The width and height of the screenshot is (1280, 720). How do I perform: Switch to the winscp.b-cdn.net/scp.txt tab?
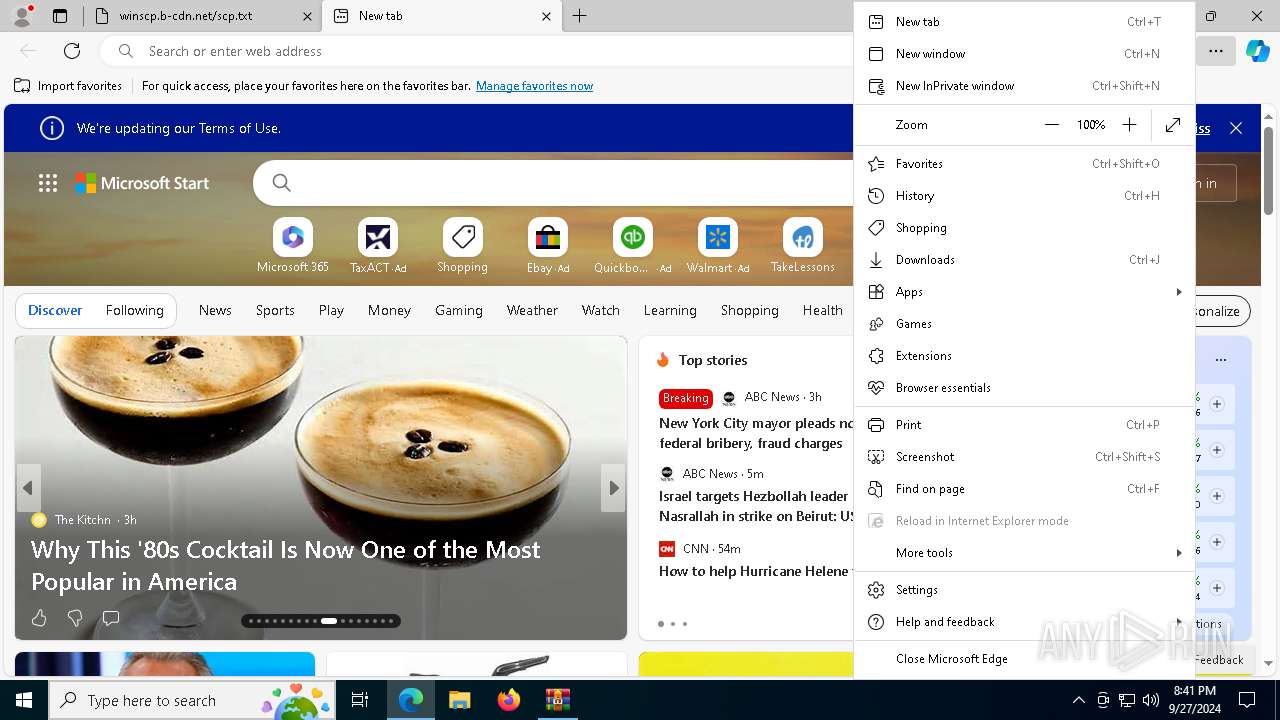(x=202, y=16)
